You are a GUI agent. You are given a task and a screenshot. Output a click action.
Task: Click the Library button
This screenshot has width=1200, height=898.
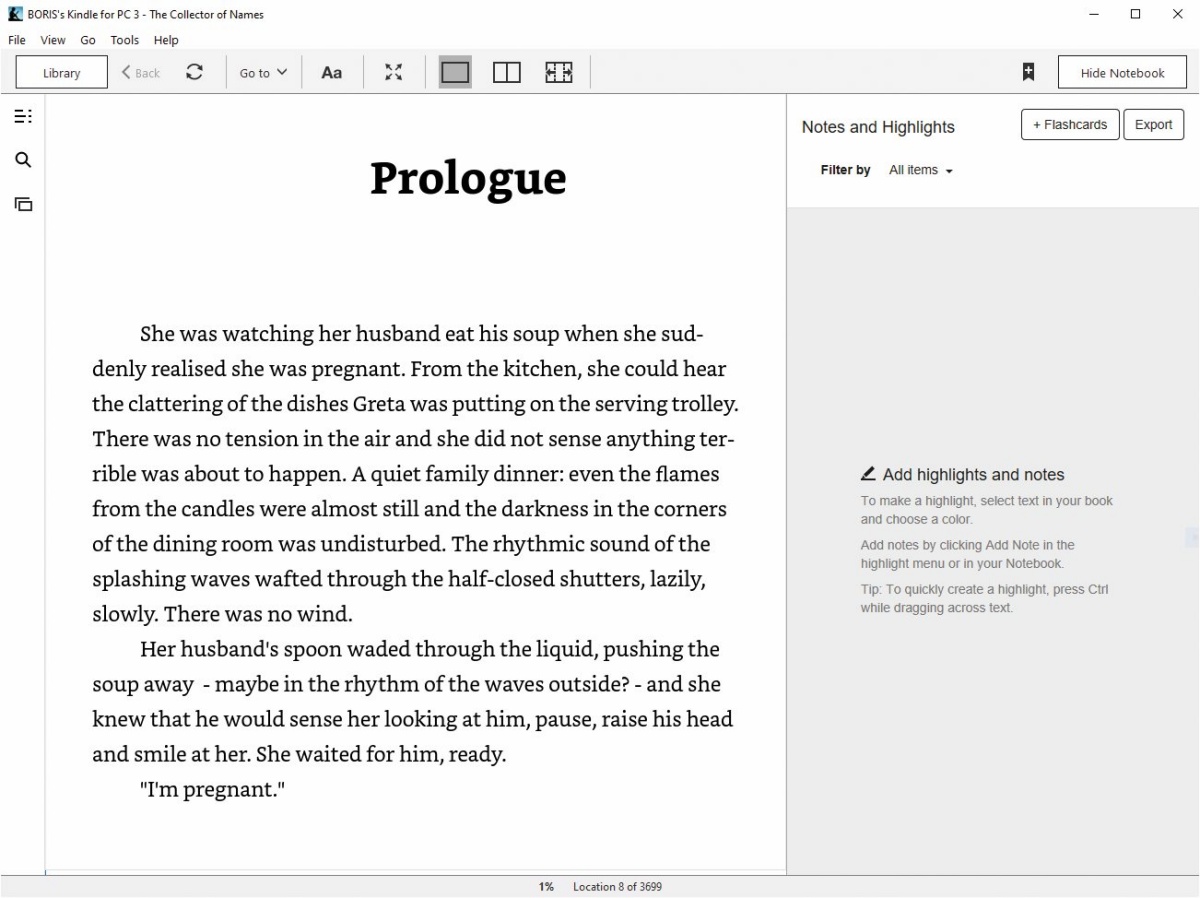point(62,72)
